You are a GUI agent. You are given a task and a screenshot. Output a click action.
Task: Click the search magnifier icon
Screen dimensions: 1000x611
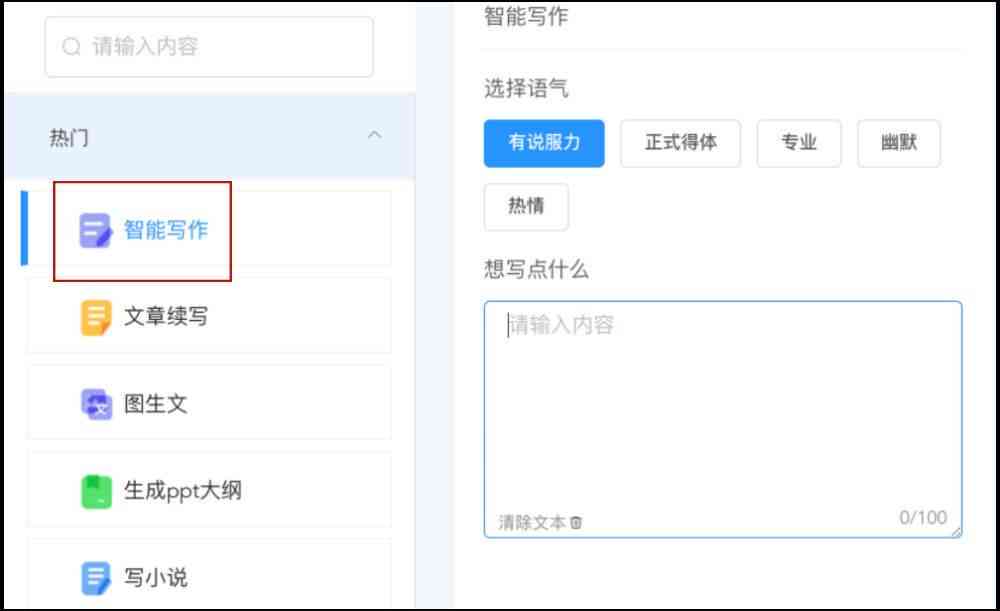[x=71, y=47]
